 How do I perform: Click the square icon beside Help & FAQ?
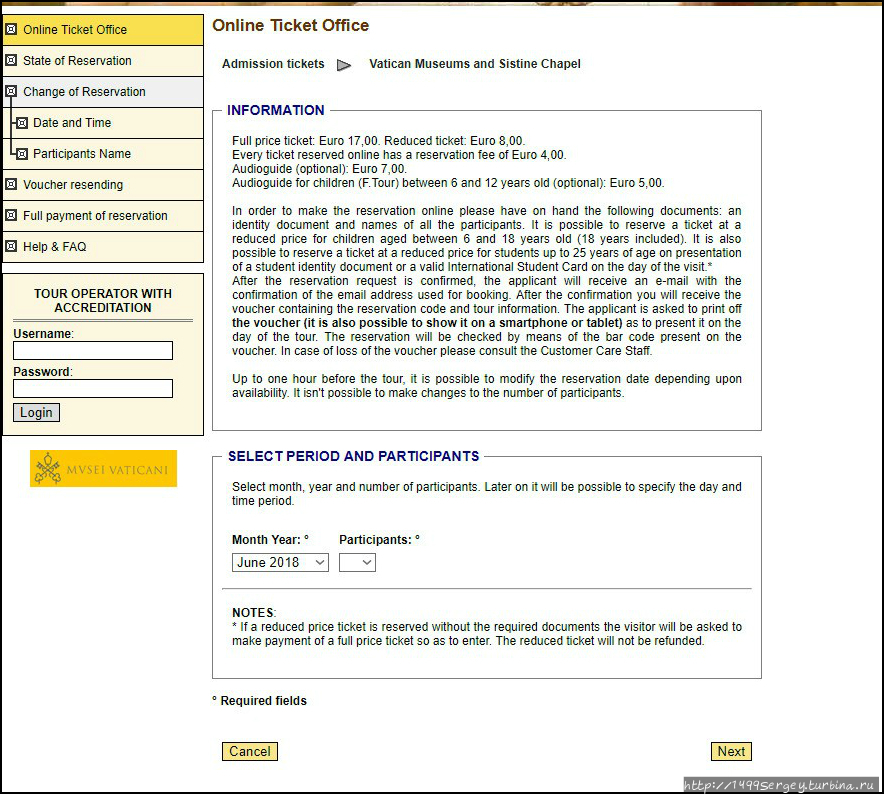pos(11,246)
